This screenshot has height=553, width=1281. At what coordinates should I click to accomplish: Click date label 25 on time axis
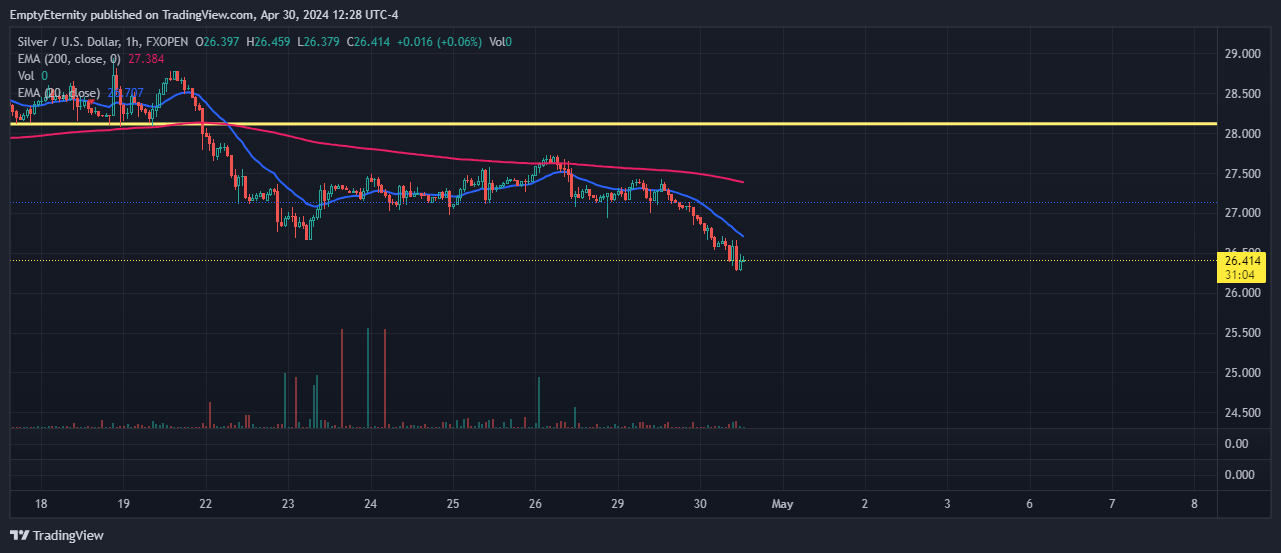pyautogui.click(x=452, y=504)
